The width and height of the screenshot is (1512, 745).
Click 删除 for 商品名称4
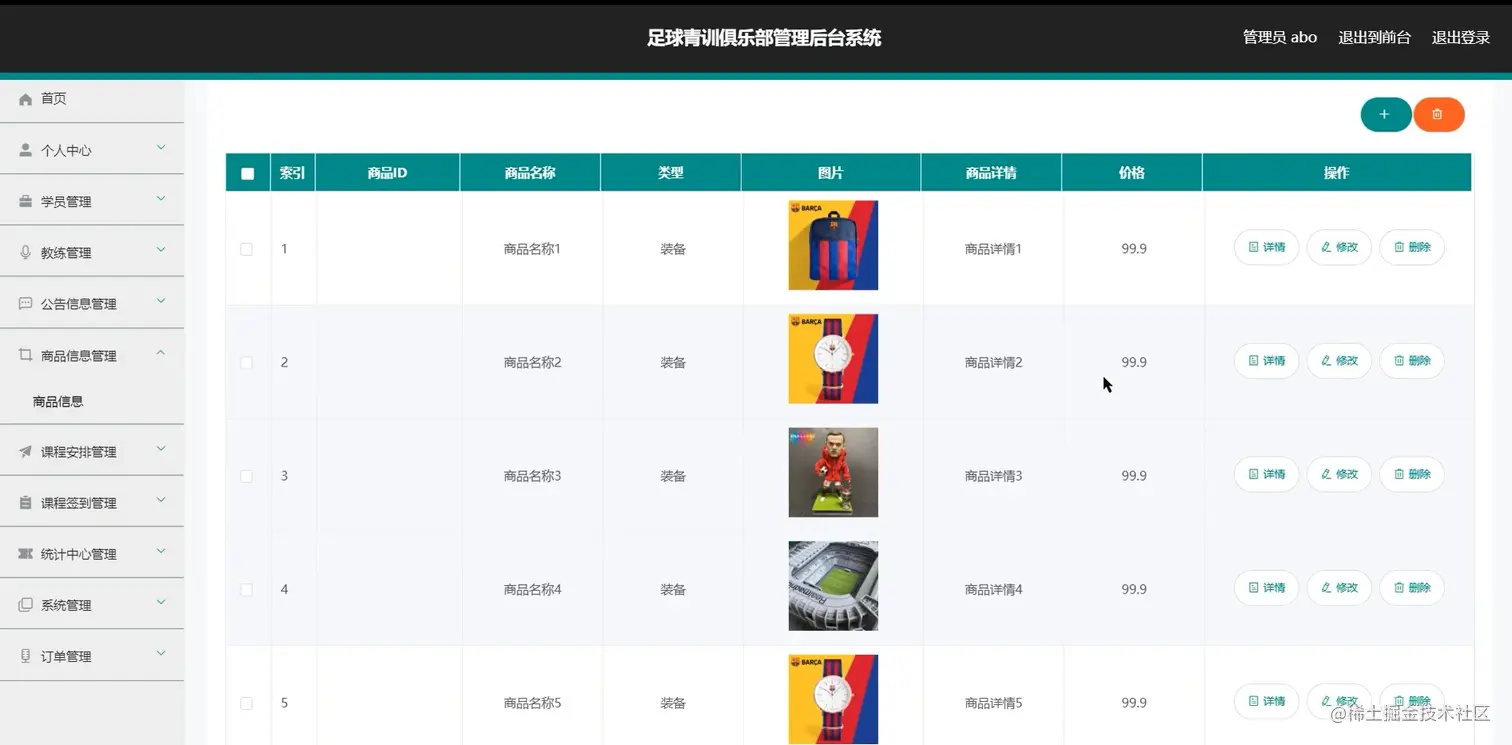[1412, 588]
